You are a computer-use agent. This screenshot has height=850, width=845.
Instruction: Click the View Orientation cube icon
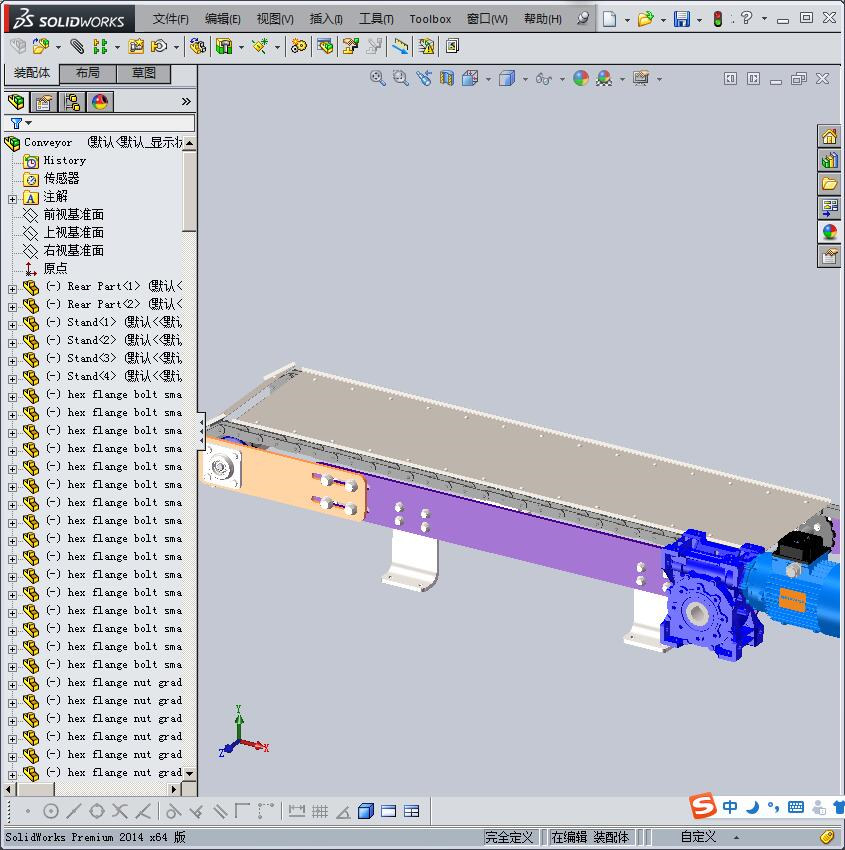[x=470, y=79]
